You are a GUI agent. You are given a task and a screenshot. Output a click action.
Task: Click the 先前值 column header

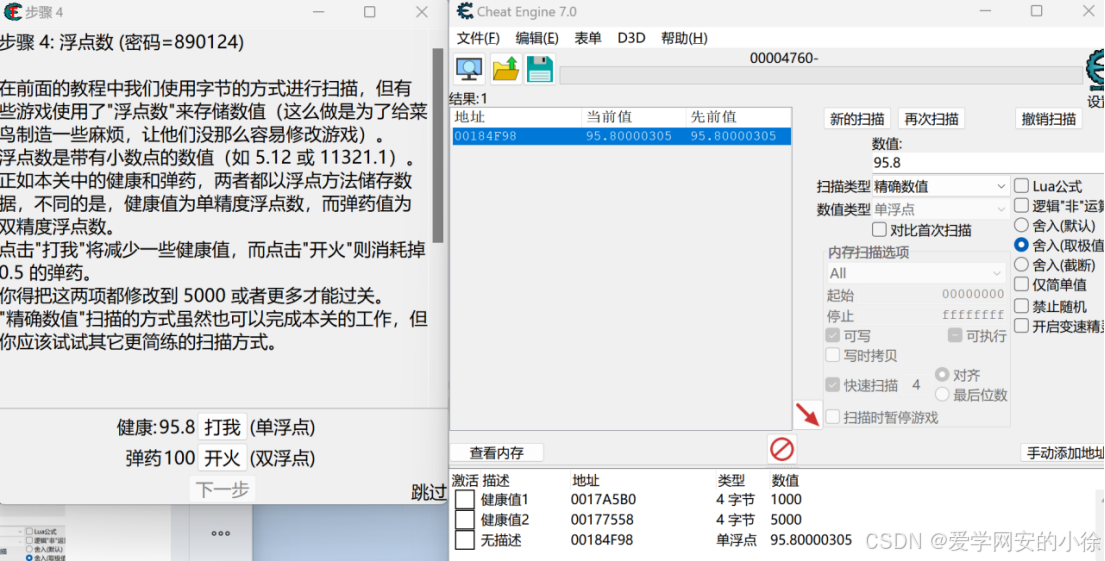[738, 117]
